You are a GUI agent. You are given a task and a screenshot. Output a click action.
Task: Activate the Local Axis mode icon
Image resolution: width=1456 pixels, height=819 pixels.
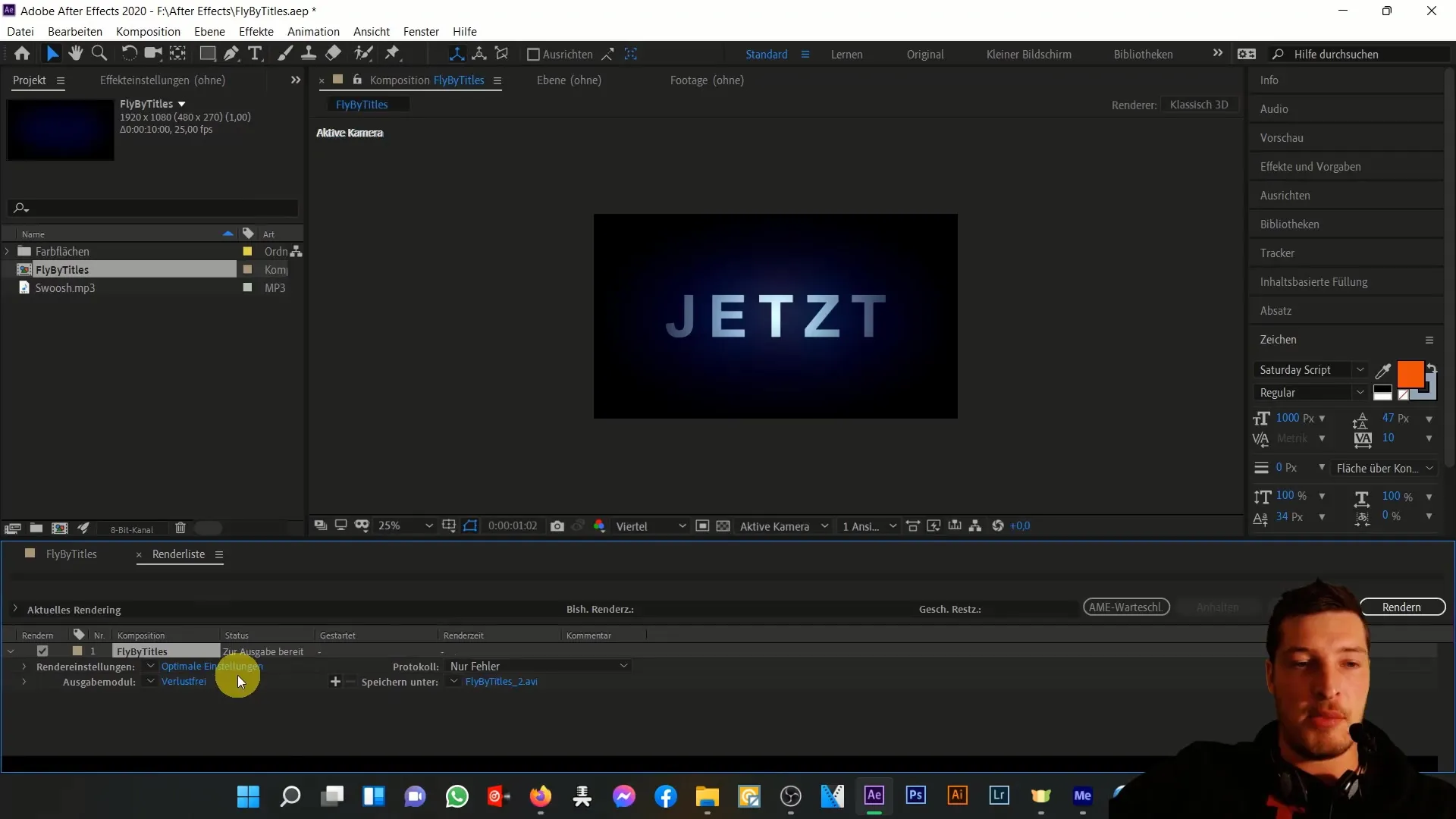point(457,54)
